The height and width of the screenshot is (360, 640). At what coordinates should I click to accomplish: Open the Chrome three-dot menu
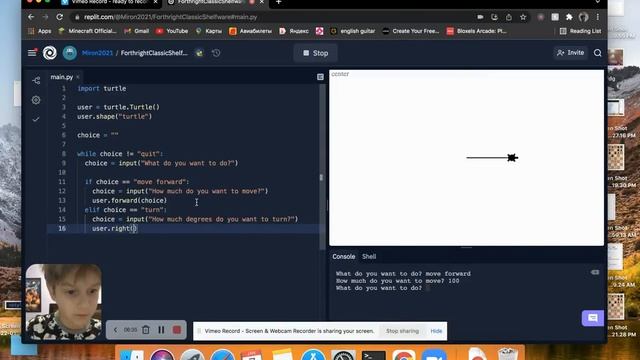(598, 17)
